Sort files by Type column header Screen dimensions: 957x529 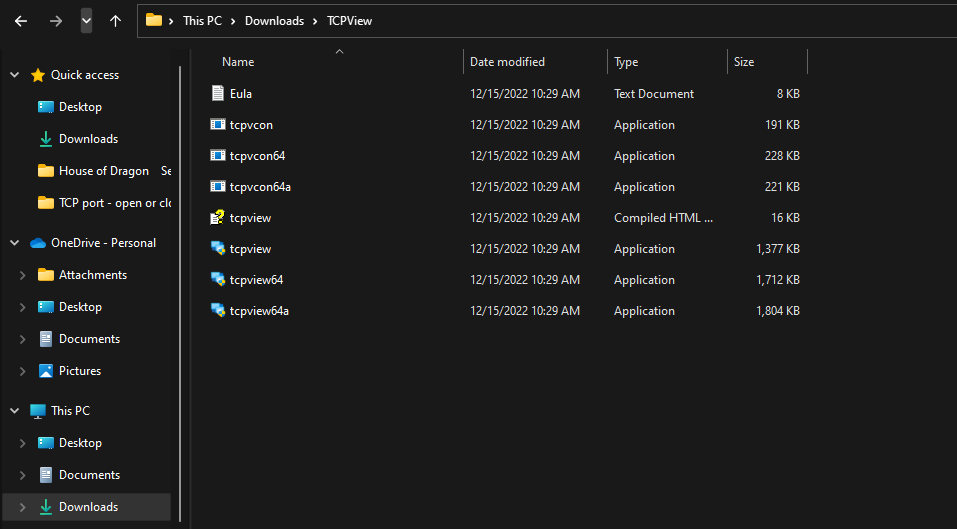[626, 62]
